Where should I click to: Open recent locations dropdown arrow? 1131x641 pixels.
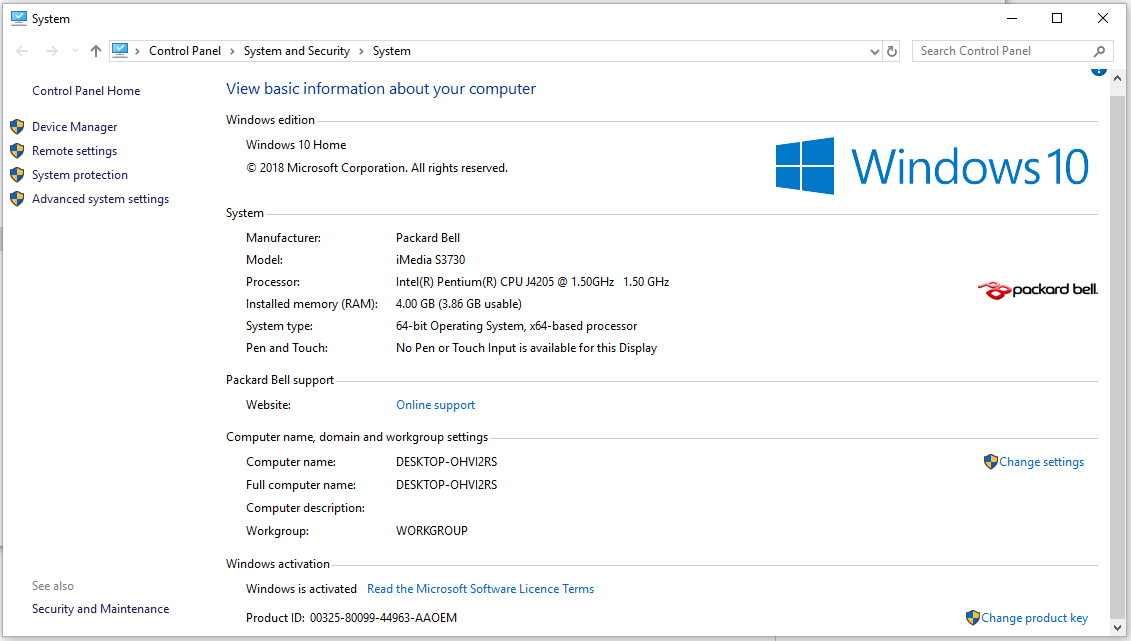(x=75, y=51)
